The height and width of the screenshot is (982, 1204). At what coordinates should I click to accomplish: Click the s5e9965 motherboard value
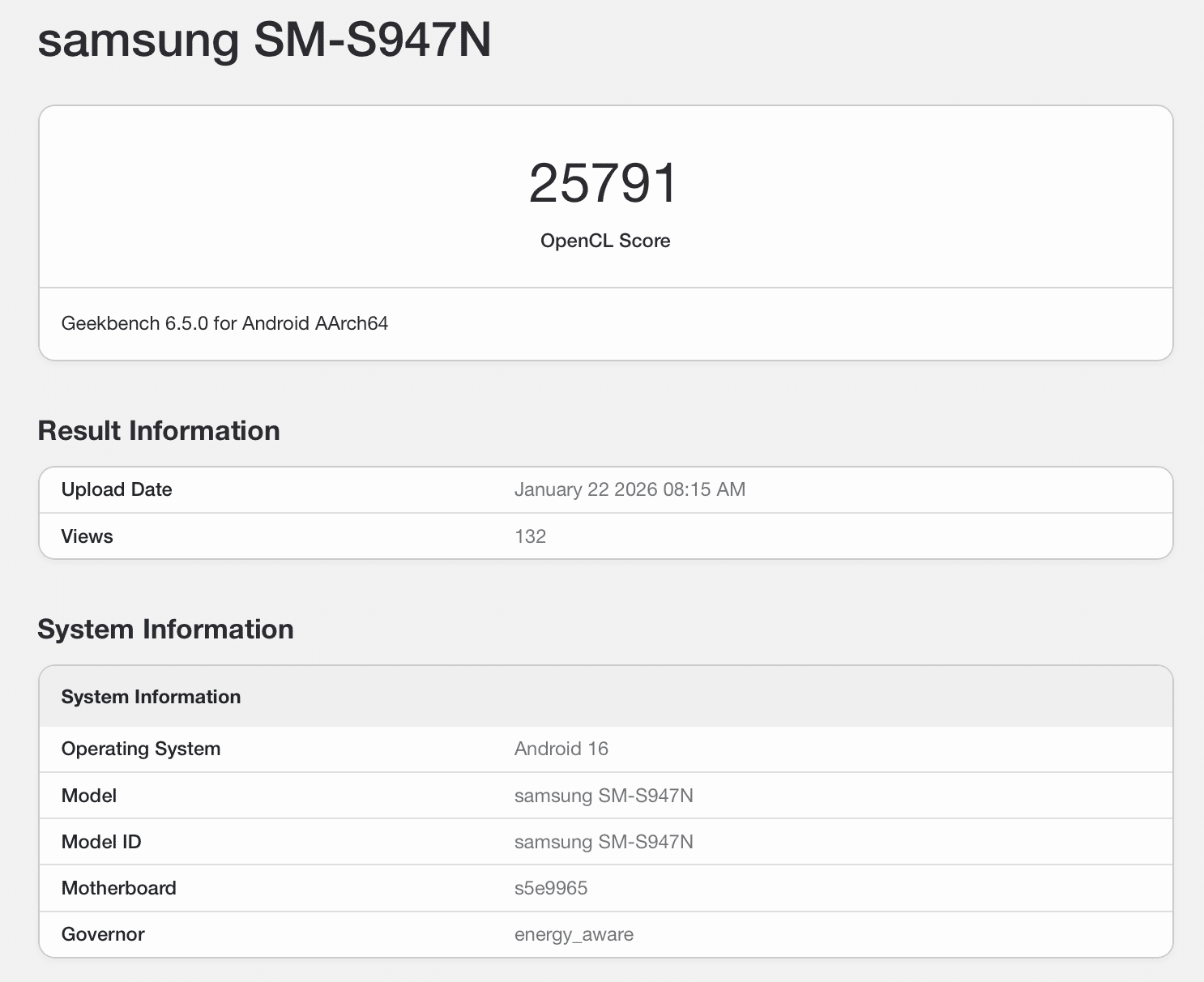click(x=551, y=888)
